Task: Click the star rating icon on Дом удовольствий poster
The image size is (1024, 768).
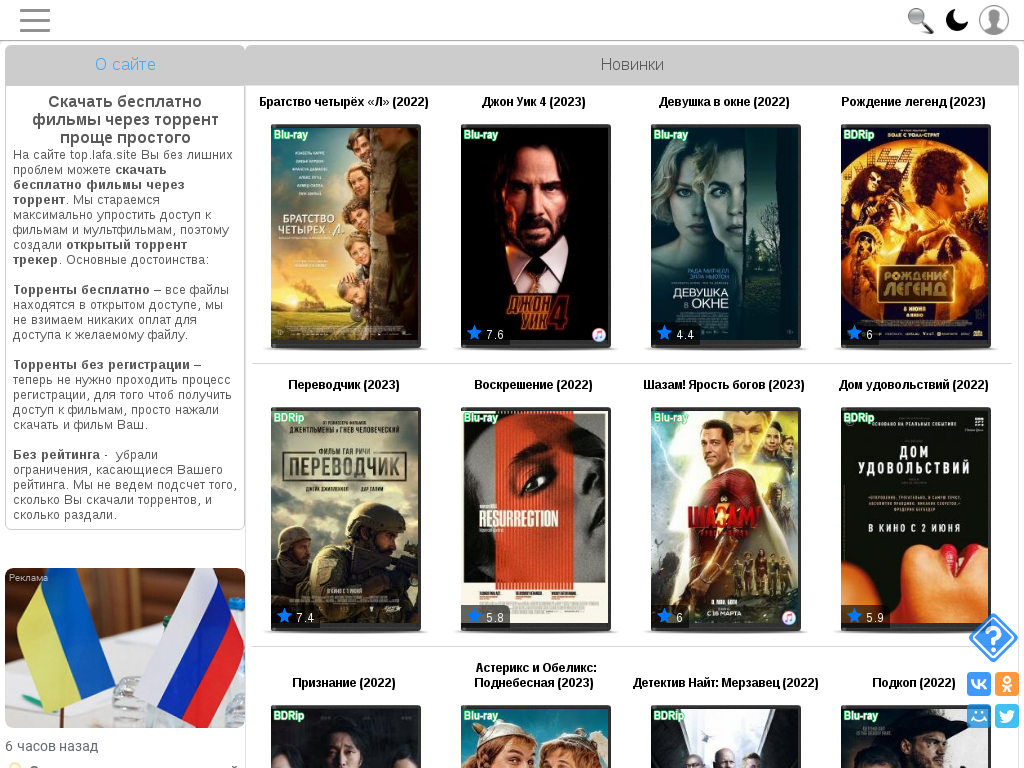Action: tap(854, 616)
